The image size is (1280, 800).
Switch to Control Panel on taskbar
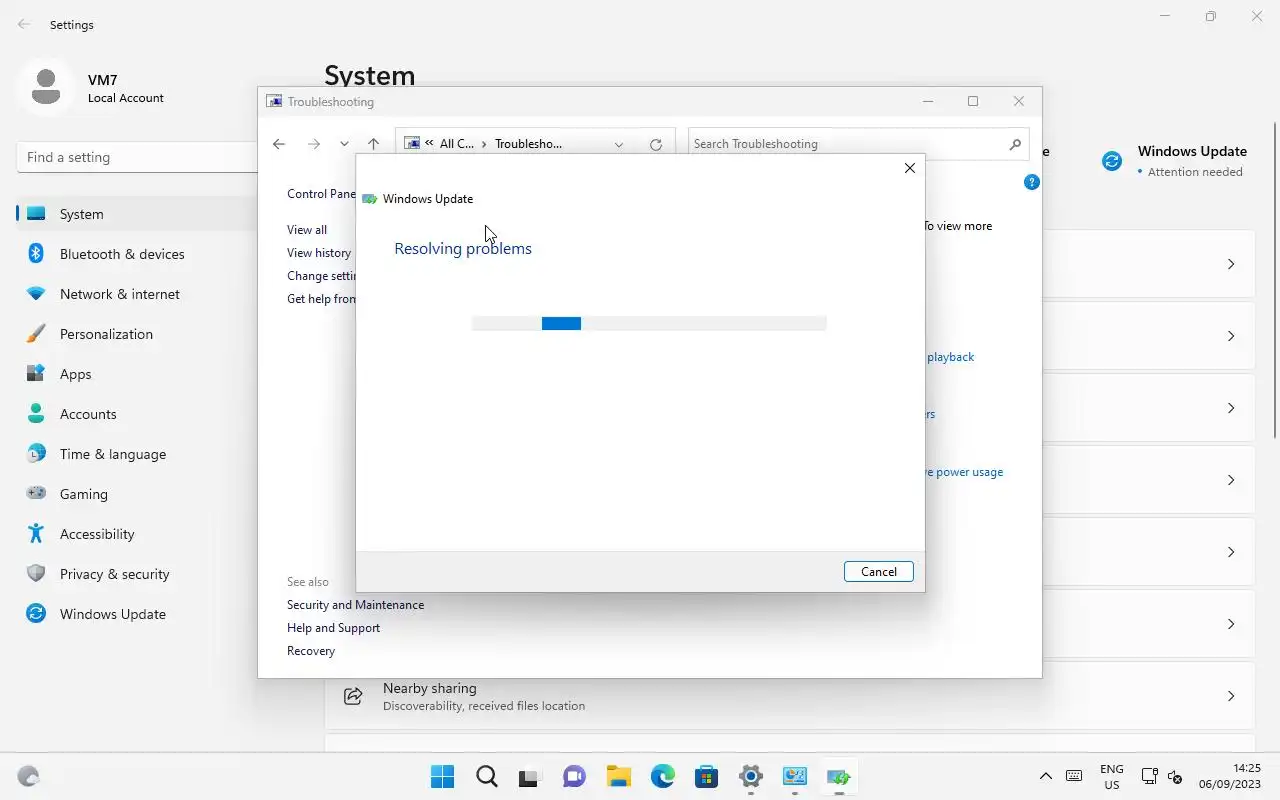point(794,777)
